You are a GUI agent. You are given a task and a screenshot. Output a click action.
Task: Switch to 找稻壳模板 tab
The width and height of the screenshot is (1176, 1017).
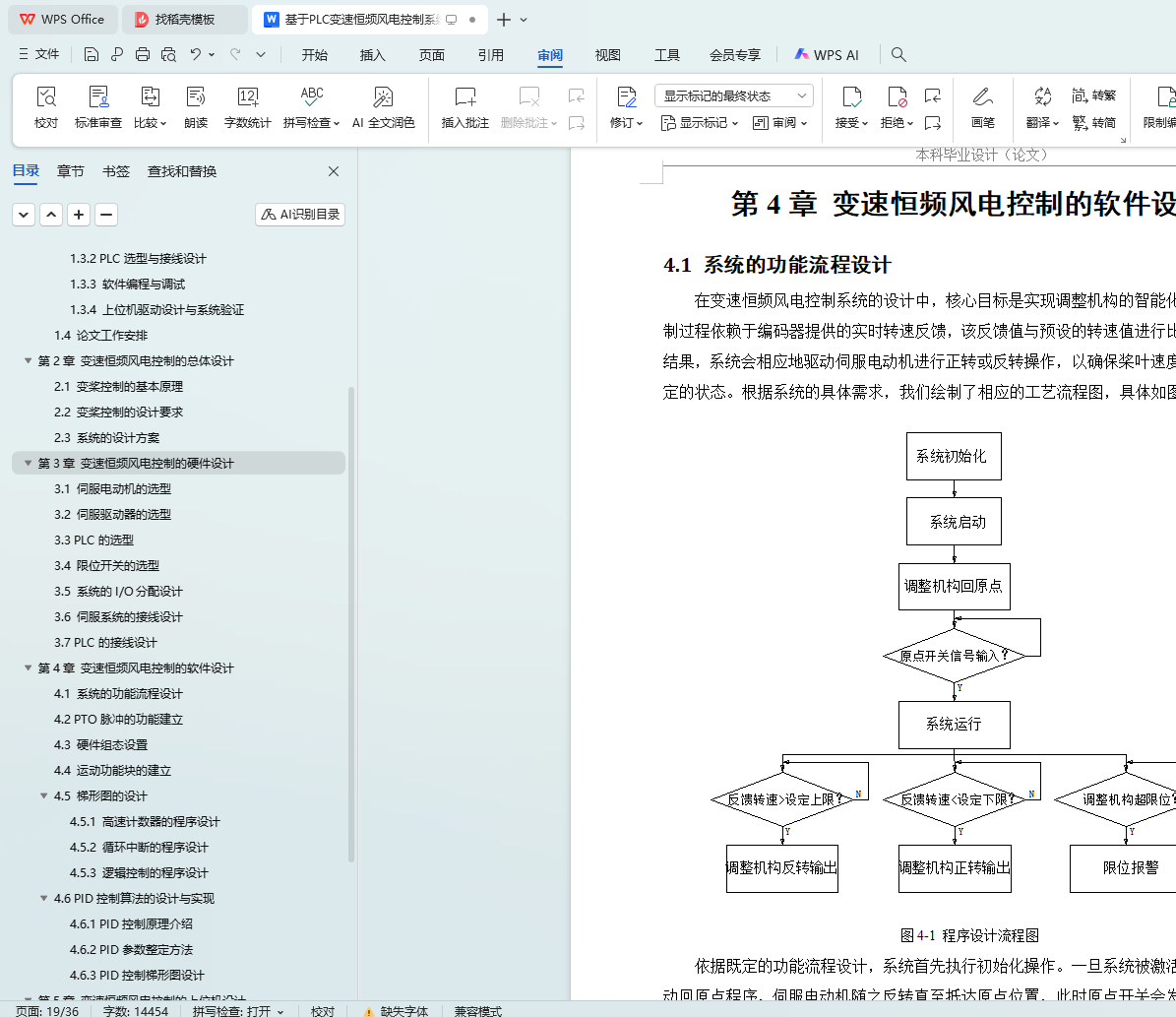coord(184,20)
